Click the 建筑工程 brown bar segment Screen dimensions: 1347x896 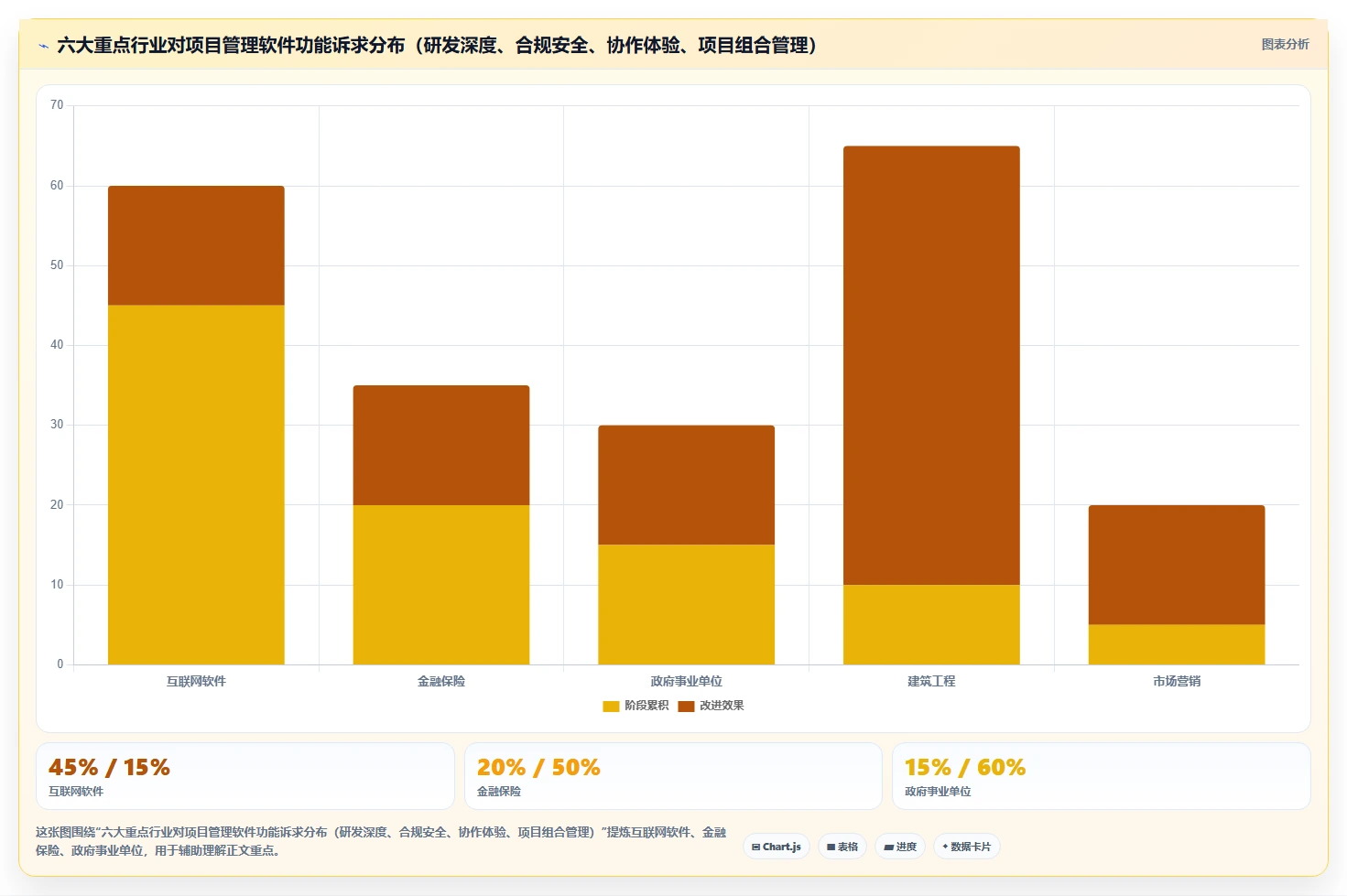[931, 365]
